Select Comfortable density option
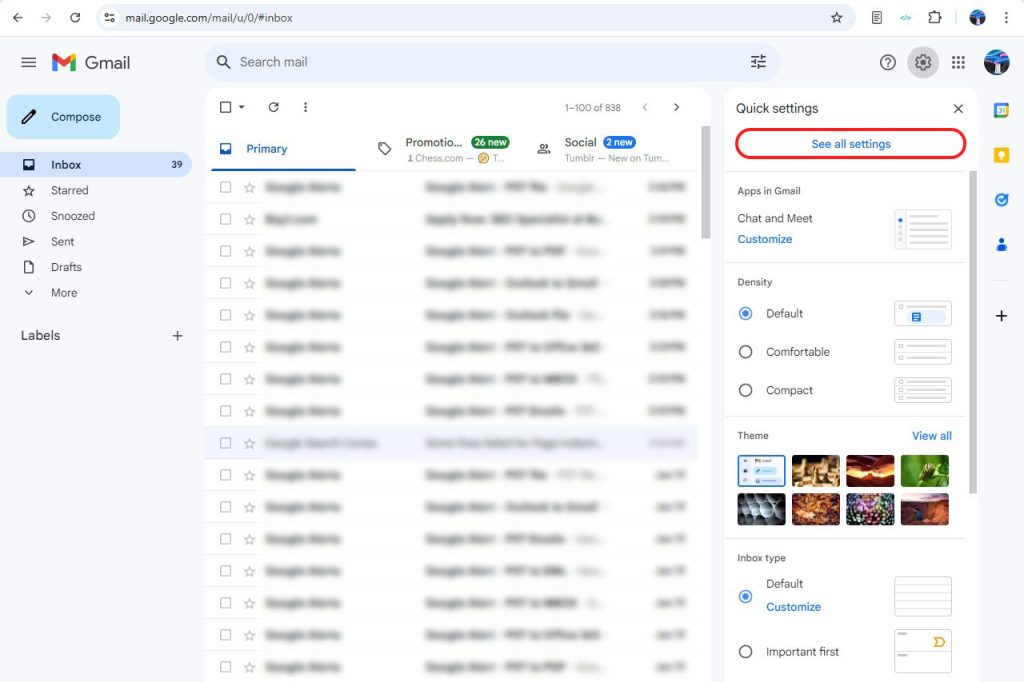This screenshot has height=682, width=1024. (745, 352)
